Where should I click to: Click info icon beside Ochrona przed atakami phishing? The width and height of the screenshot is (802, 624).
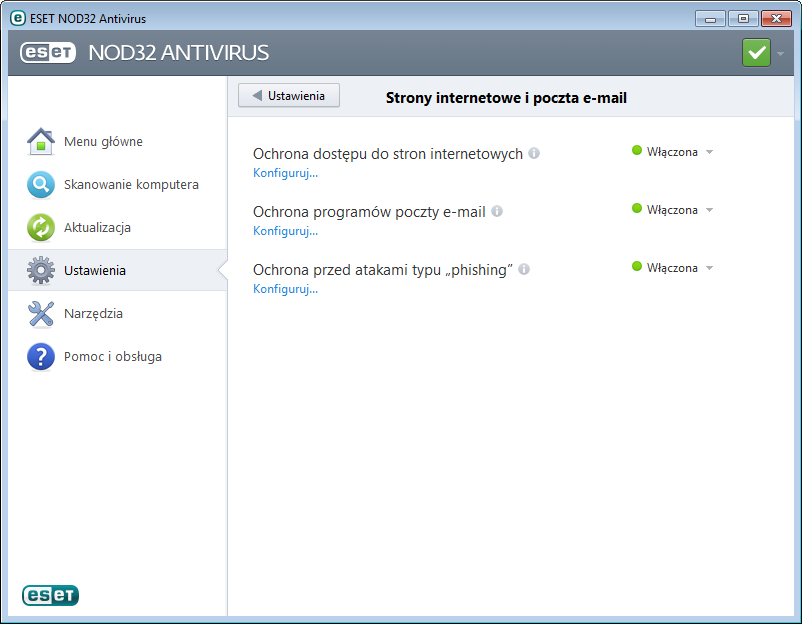coord(524,269)
